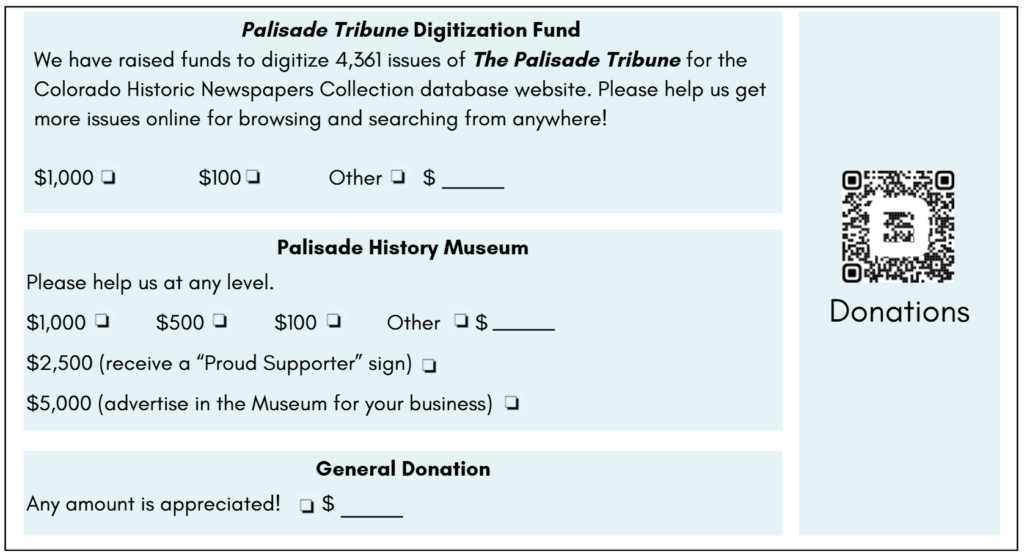Check the $2,500 Proud Supporter sign box
Image resolution: width=1024 pixels, height=557 pixels.
tap(429, 366)
